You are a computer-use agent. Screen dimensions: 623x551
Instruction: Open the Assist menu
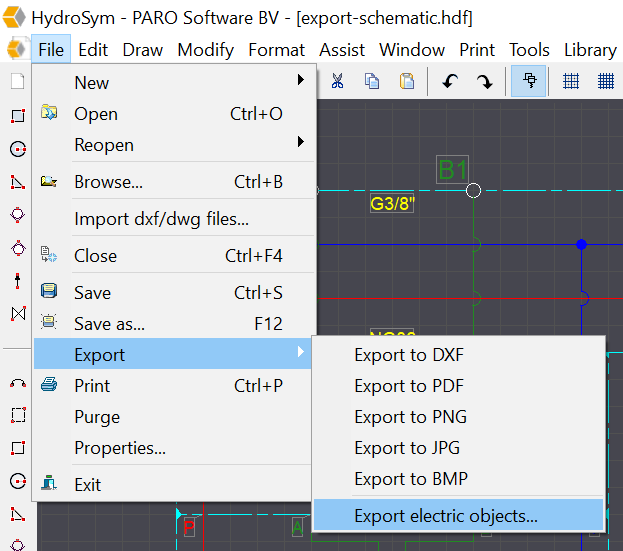pos(342,50)
